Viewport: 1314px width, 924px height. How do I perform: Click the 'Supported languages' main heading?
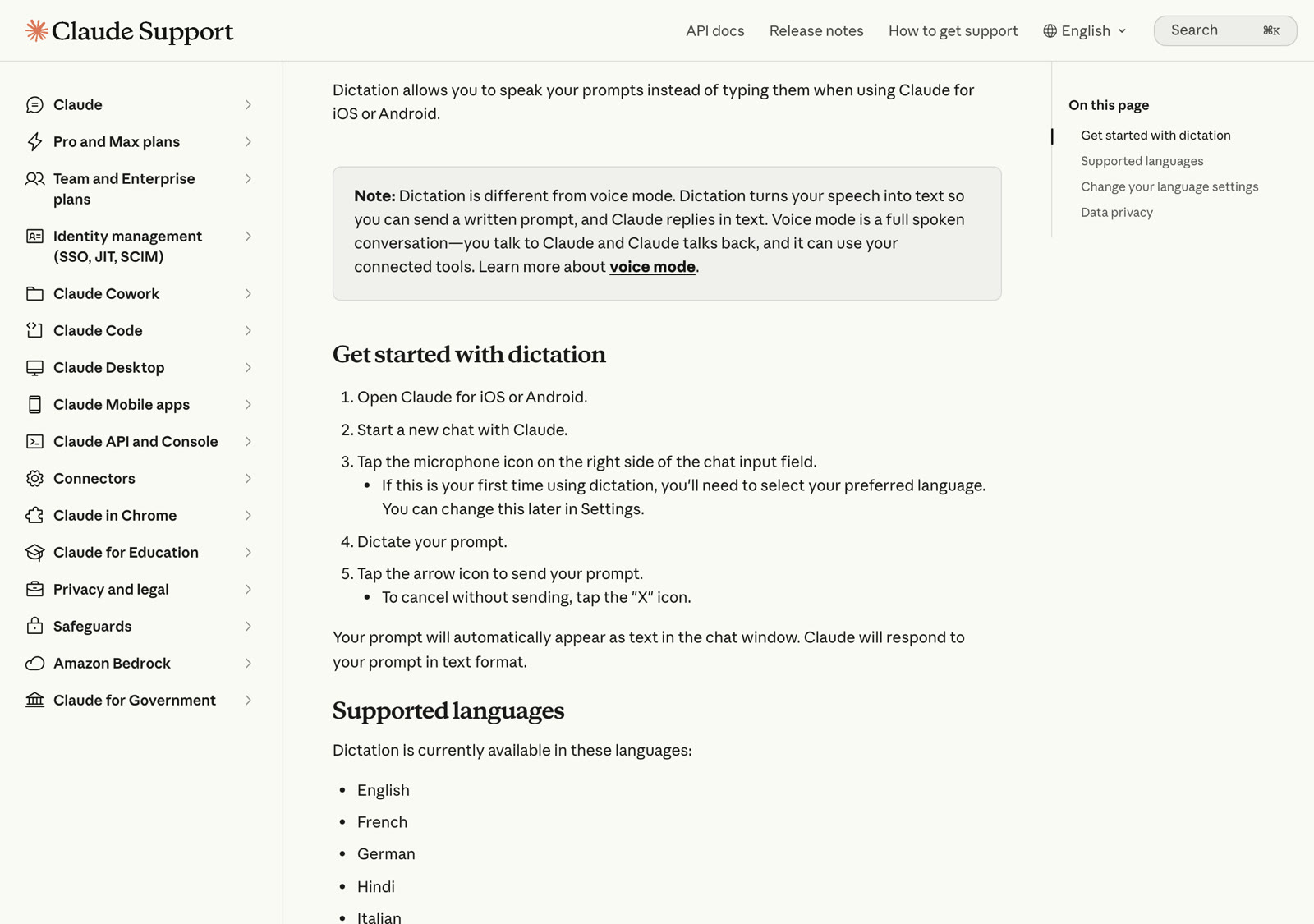pos(448,710)
